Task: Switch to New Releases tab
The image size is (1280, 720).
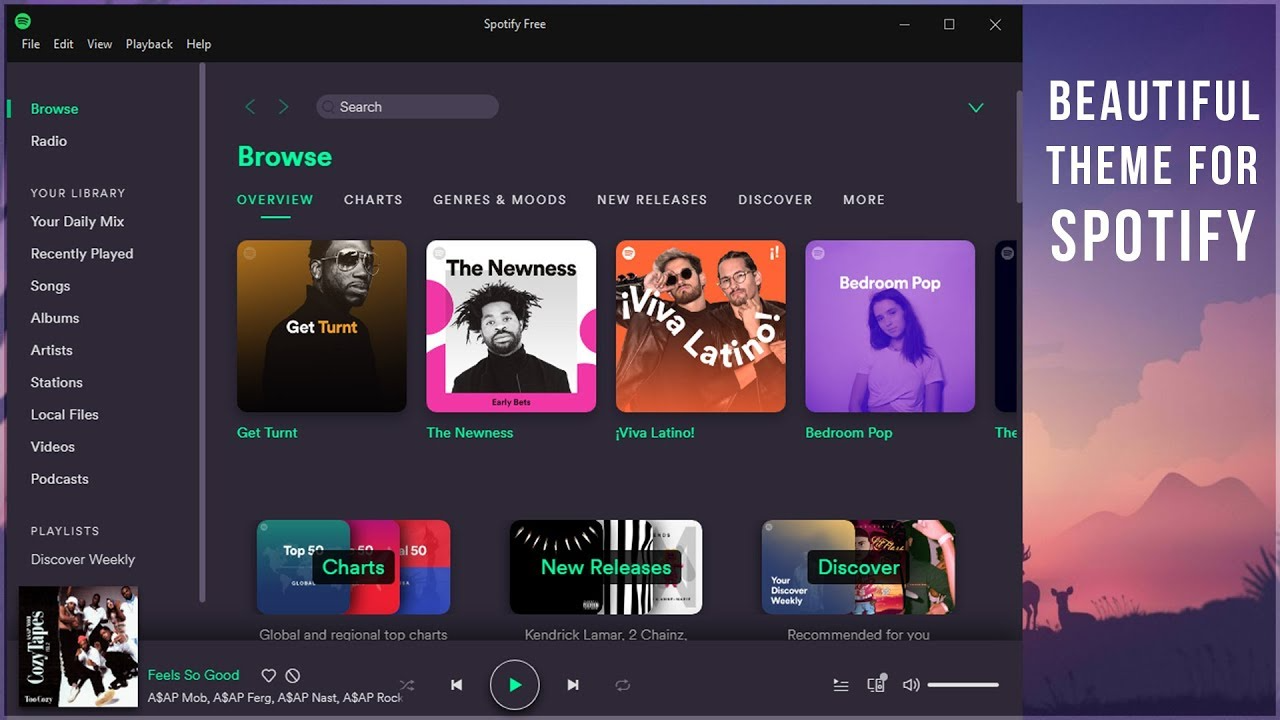Action: pyautogui.click(x=652, y=200)
